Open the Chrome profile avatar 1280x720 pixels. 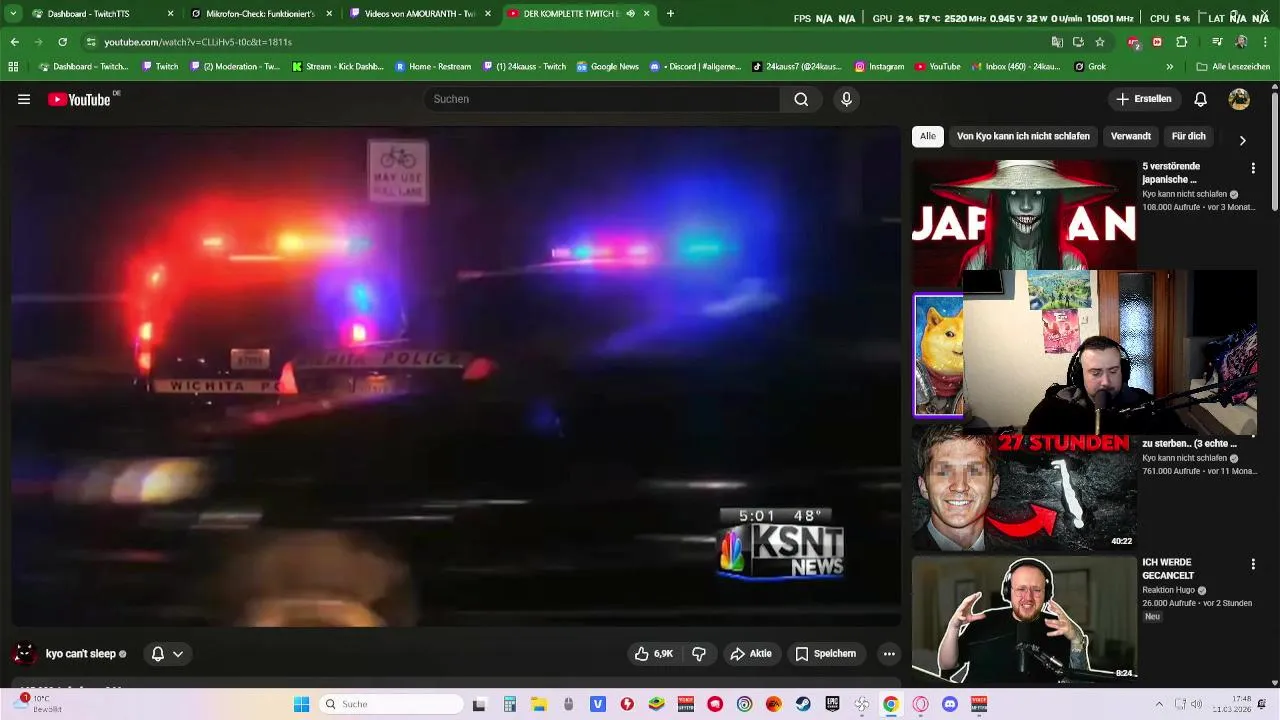point(1241,42)
